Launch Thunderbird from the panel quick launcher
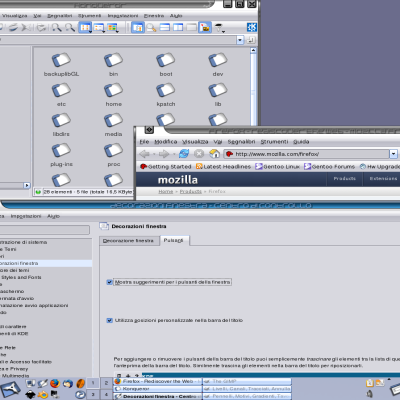400x400 pixels. [x=68, y=384]
